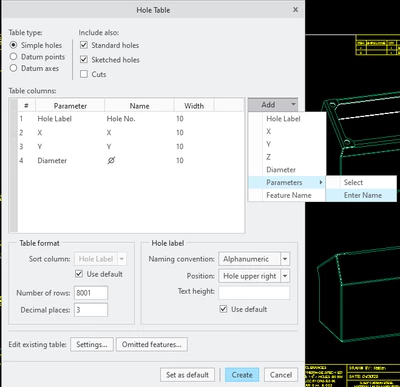Toggle Use default under Sort column
The image size is (400, 387).
pos(79,274)
